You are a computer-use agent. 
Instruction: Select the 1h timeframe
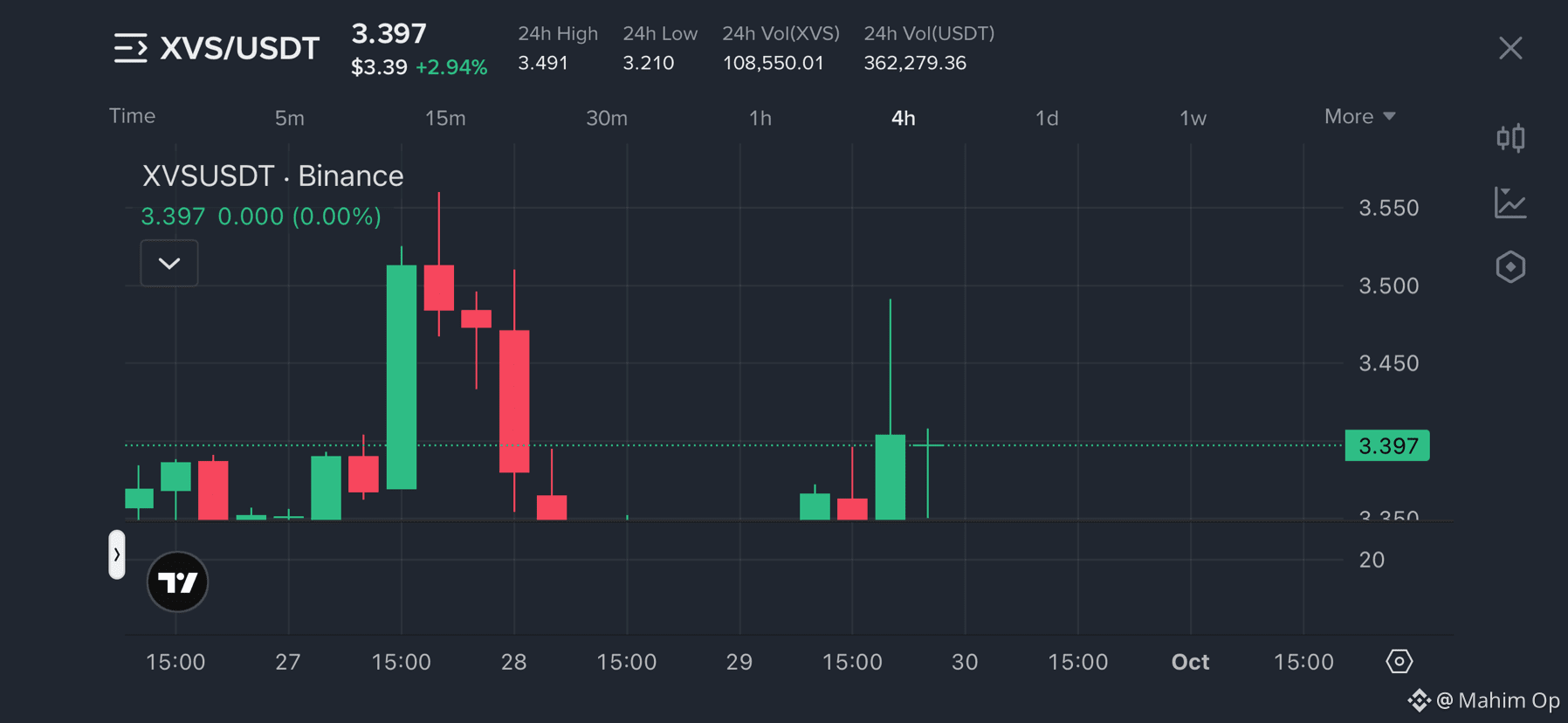(760, 118)
